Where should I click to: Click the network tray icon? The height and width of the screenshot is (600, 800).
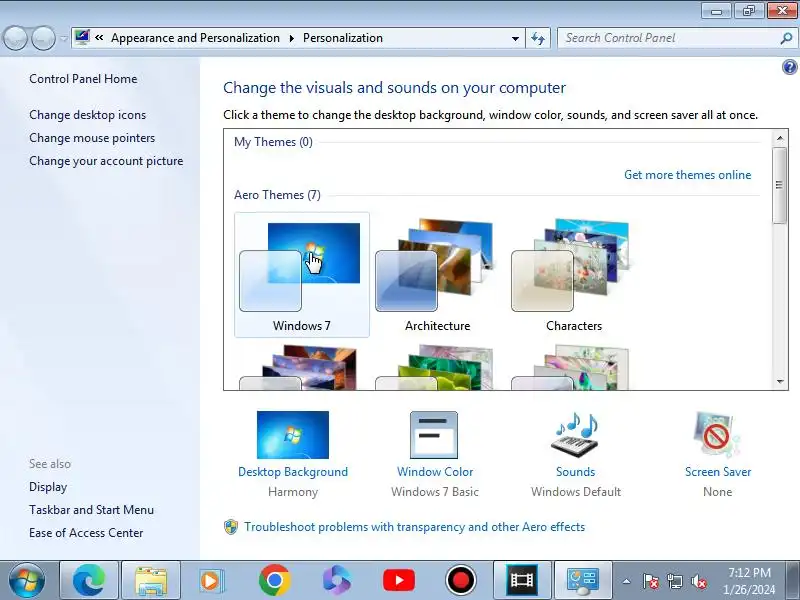(x=674, y=581)
